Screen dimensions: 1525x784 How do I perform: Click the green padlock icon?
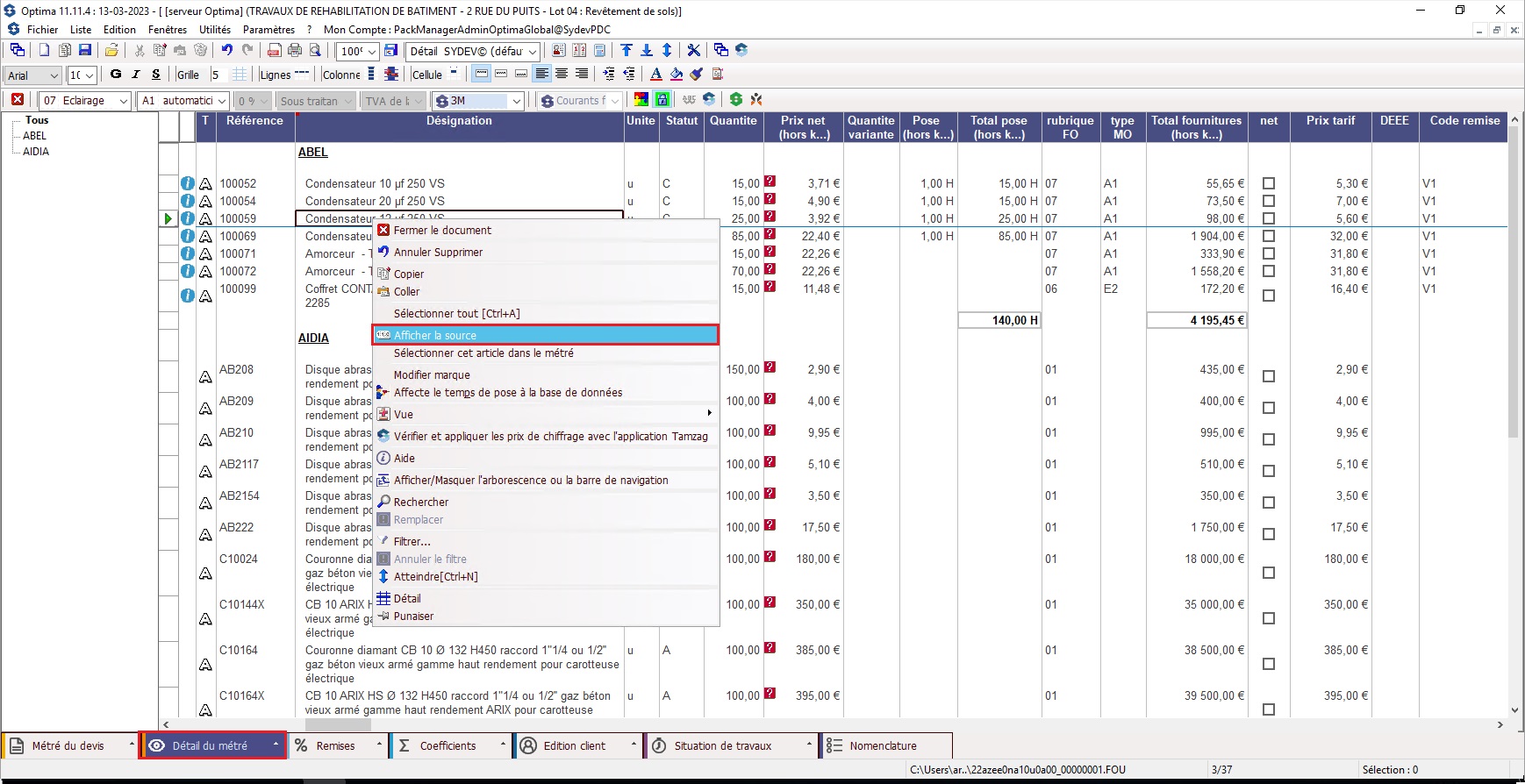(x=662, y=100)
